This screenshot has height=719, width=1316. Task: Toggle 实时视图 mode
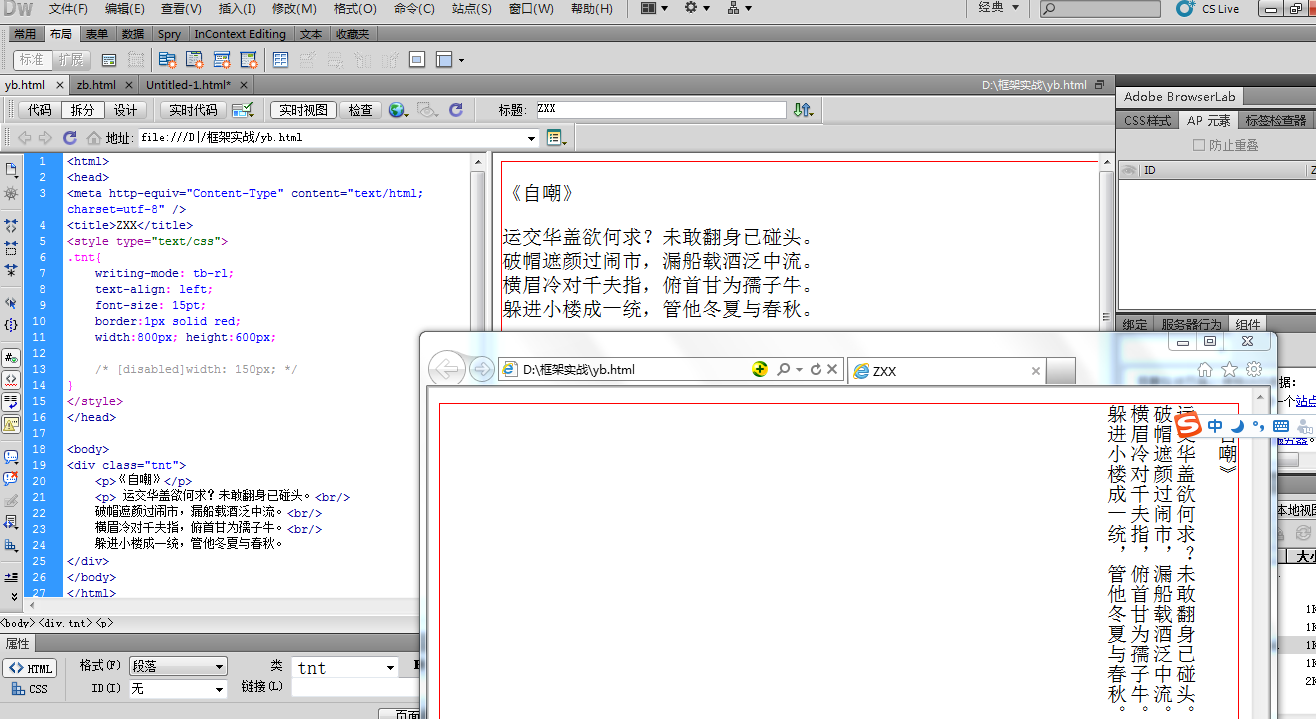303,110
